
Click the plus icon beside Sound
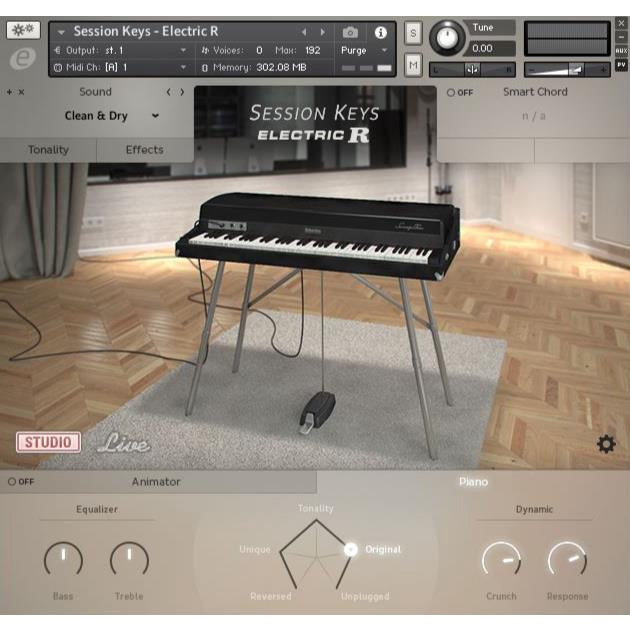pyautogui.click(x=9, y=92)
